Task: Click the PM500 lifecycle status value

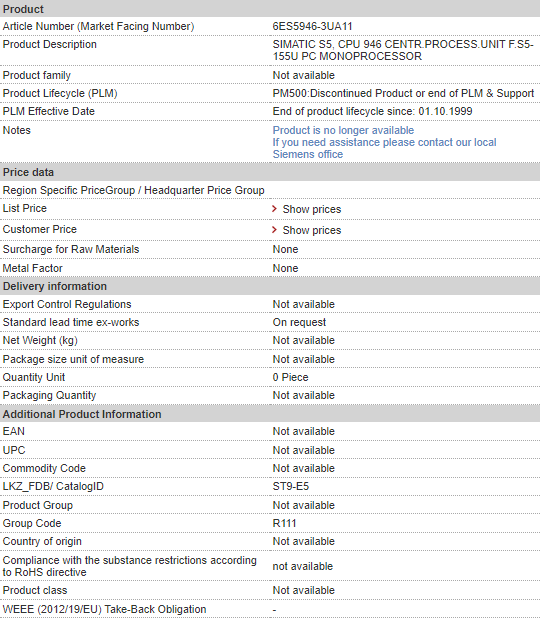Action: click(403, 93)
